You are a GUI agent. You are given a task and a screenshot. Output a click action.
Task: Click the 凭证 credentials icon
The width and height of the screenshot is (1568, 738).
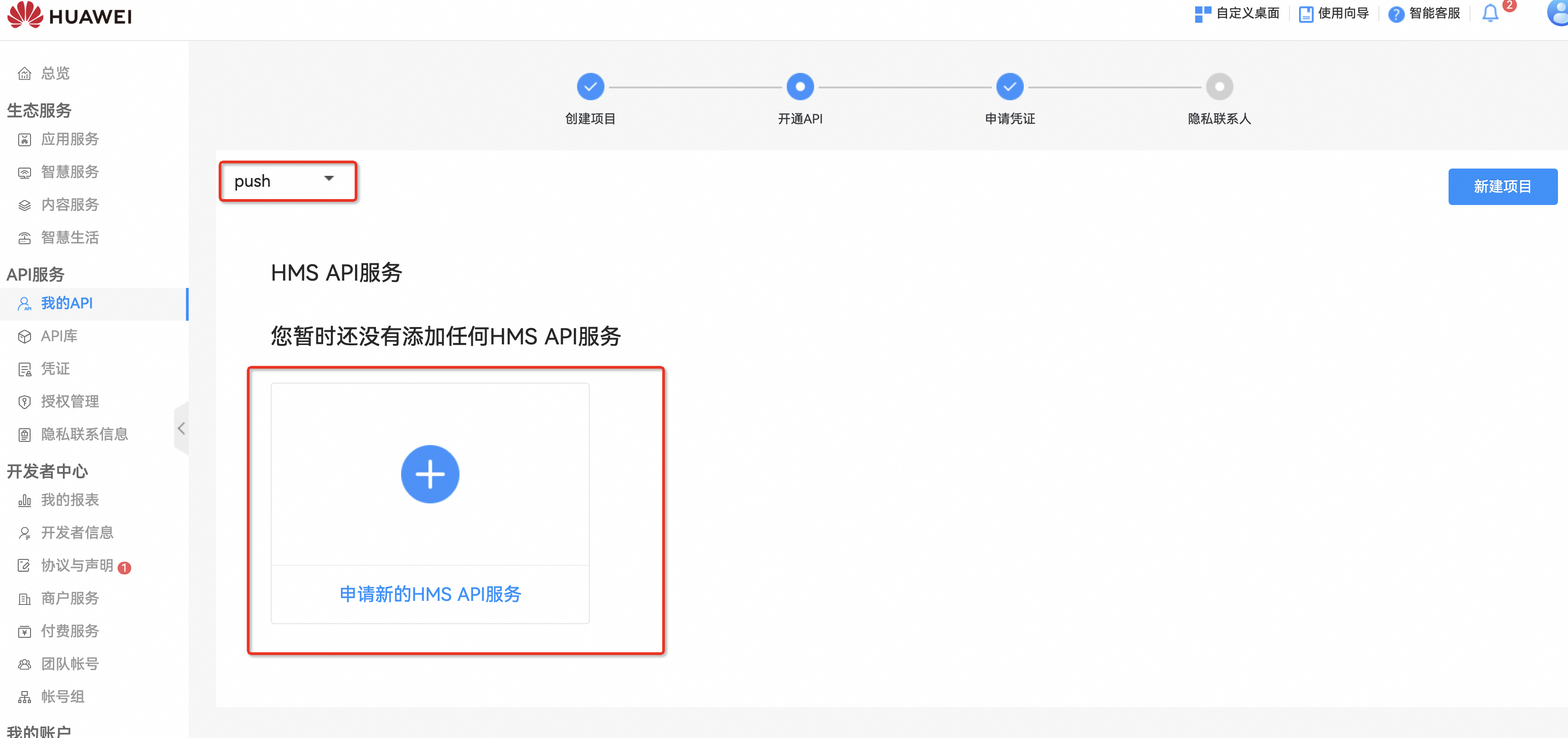pyautogui.click(x=24, y=369)
